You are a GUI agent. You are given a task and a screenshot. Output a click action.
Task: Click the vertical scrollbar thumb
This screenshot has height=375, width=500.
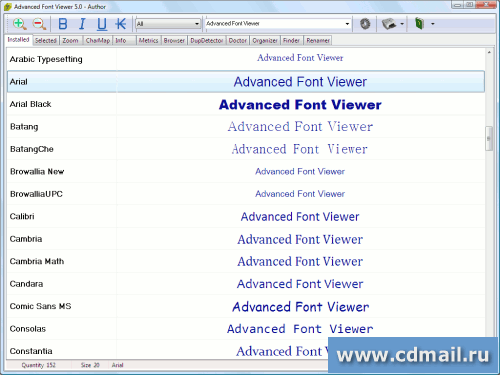[x=489, y=139]
